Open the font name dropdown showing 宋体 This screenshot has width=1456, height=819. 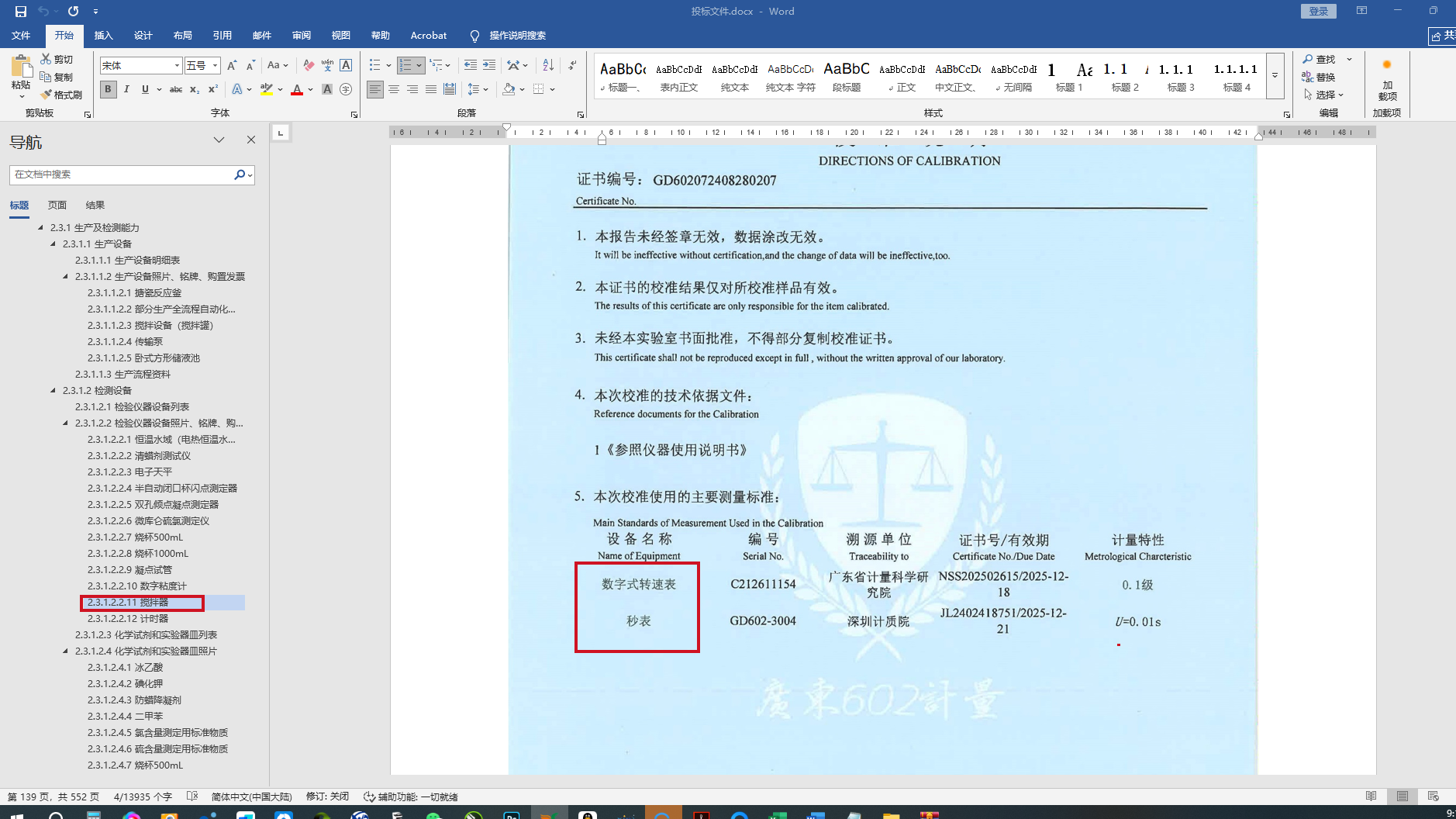pyautogui.click(x=177, y=65)
